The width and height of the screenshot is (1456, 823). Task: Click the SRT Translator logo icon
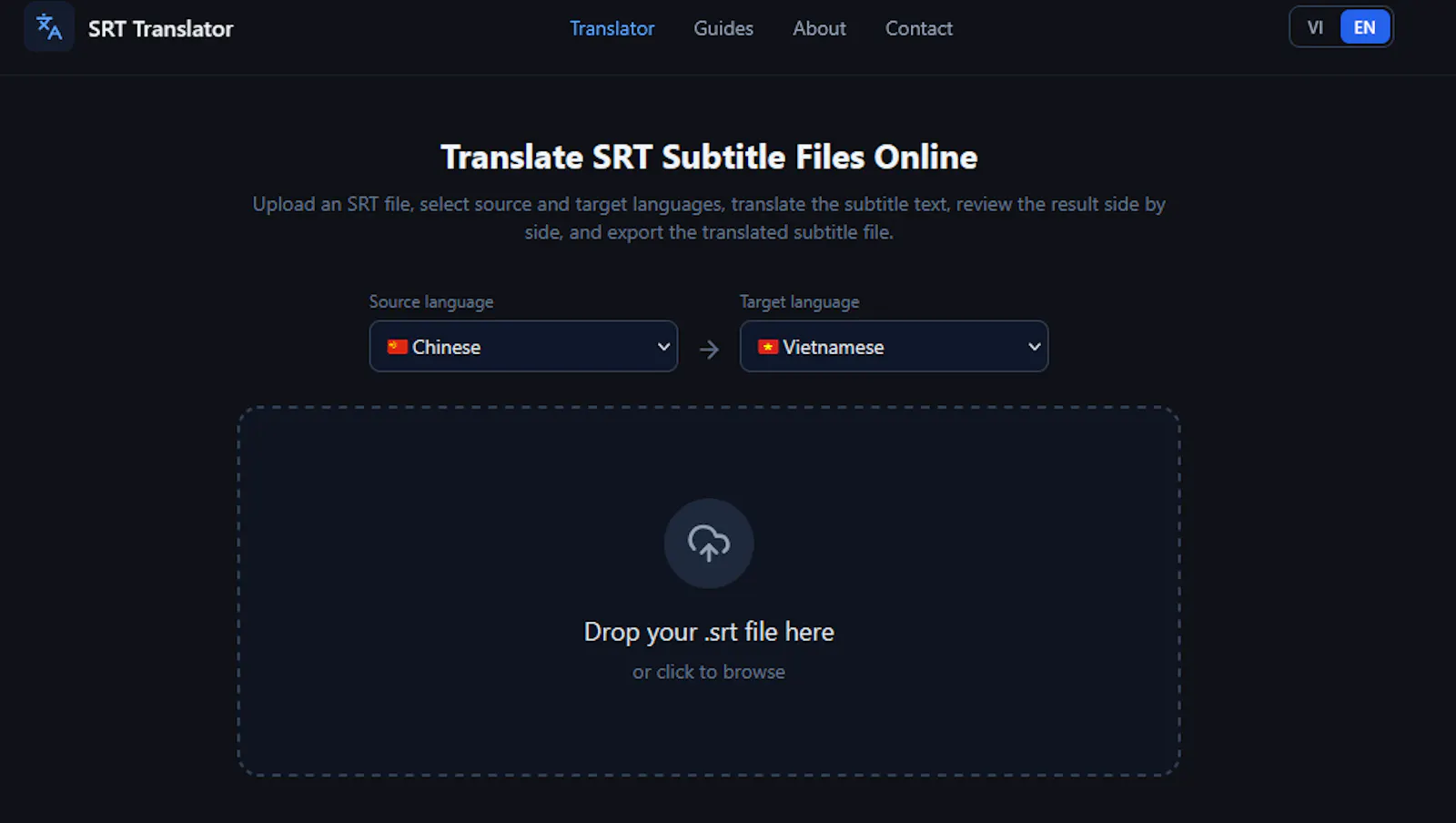49,27
